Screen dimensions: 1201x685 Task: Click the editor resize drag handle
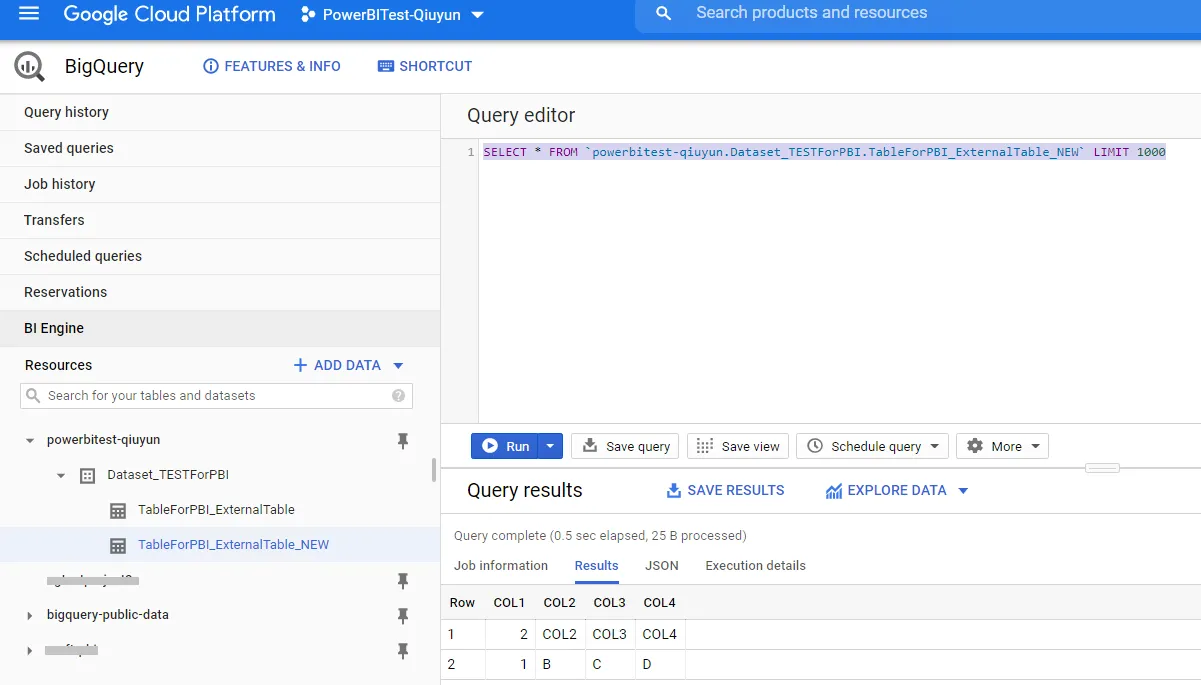click(x=1102, y=468)
